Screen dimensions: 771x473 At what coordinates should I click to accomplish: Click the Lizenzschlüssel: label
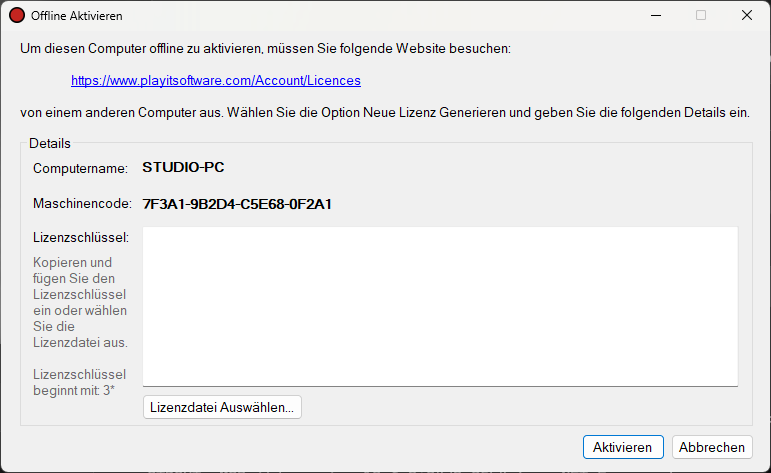[81, 237]
